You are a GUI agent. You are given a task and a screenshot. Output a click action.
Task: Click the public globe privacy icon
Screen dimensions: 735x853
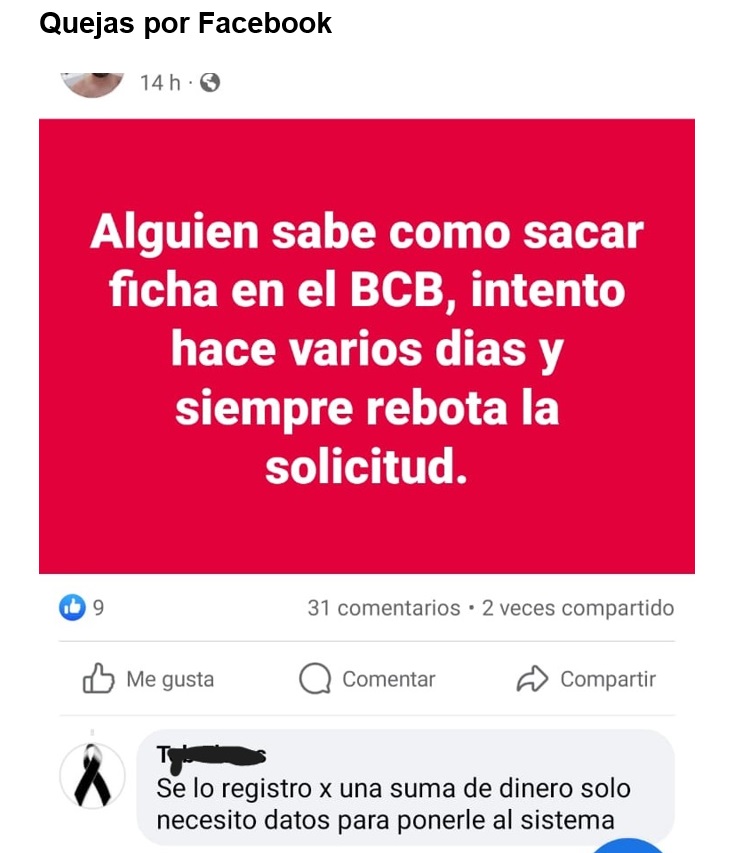[210, 83]
